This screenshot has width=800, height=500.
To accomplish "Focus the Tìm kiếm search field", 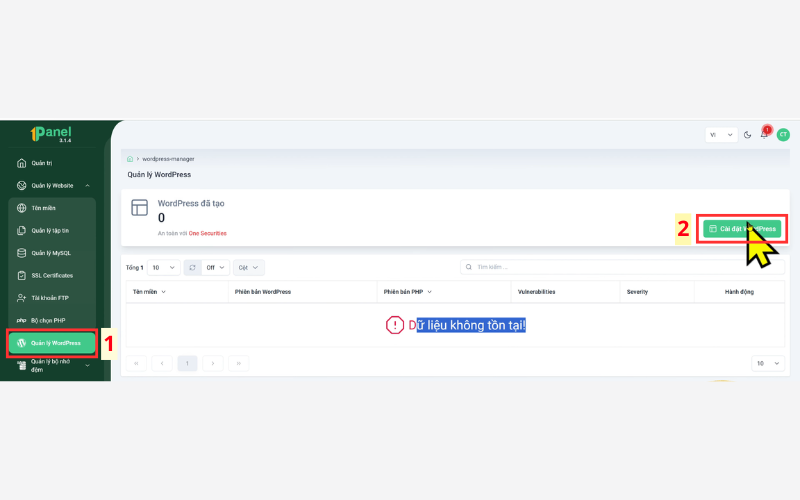I will (622, 267).
